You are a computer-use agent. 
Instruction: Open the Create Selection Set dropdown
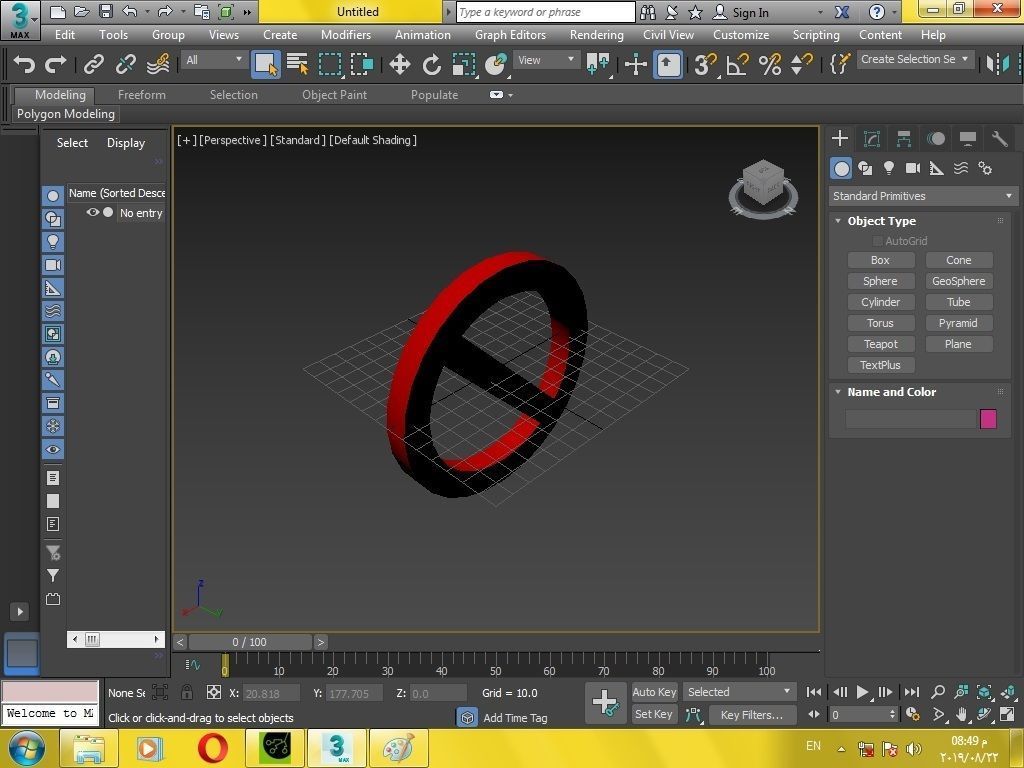coord(916,59)
